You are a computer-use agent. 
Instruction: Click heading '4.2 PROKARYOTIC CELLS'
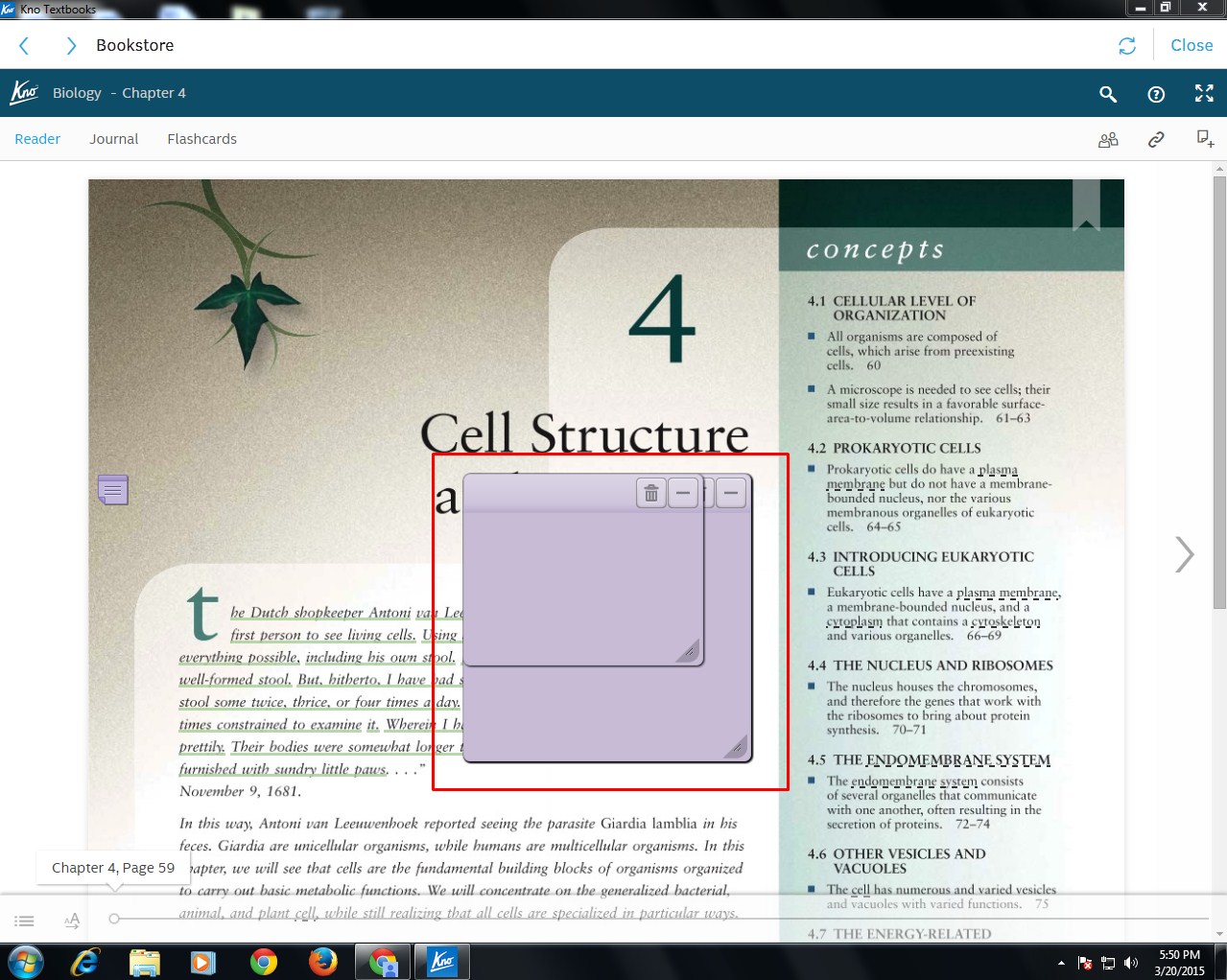(x=894, y=448)
